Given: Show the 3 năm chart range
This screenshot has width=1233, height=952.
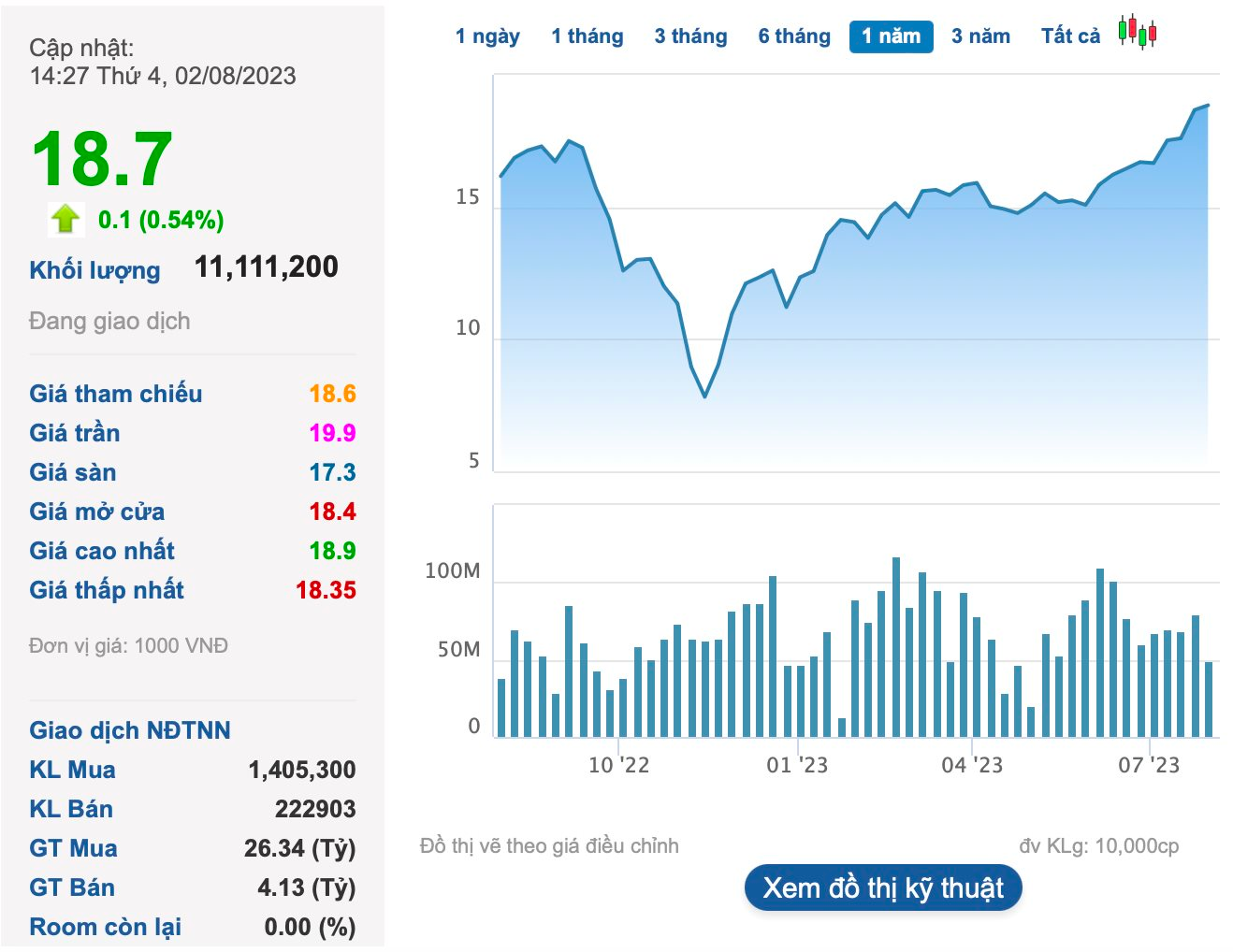Looking at the screenshot, I should (x=980, y=36).
